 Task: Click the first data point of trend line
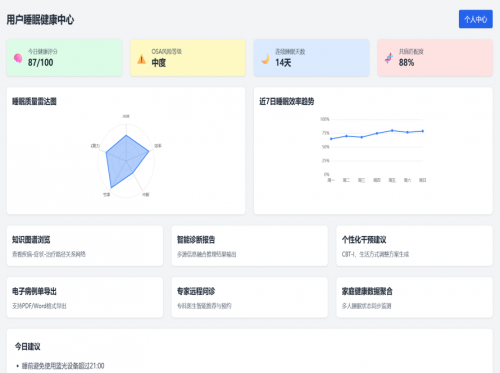coord(331,139)
